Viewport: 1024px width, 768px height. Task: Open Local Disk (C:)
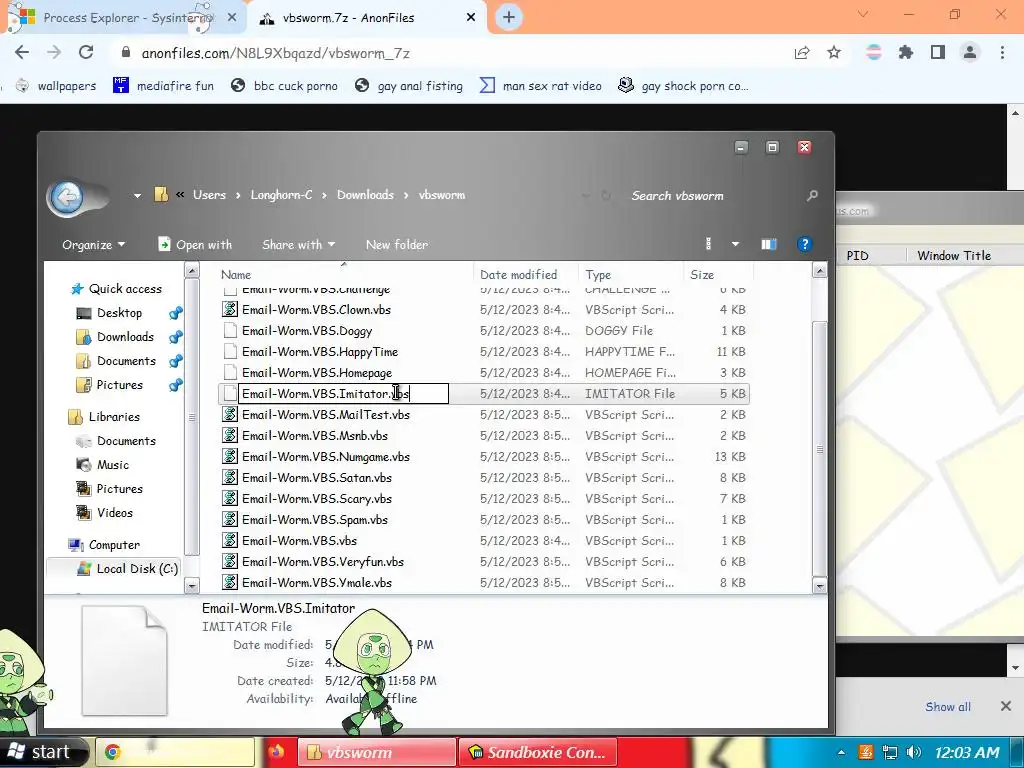128,569
